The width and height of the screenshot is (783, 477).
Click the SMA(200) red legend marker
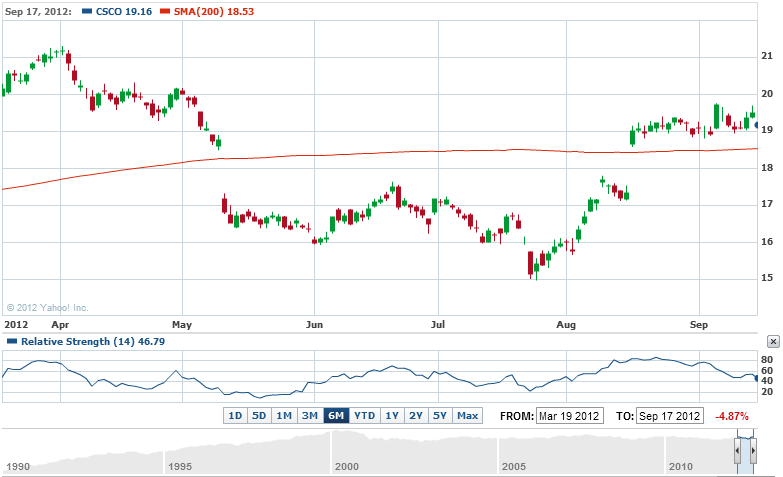pos(165,11)
